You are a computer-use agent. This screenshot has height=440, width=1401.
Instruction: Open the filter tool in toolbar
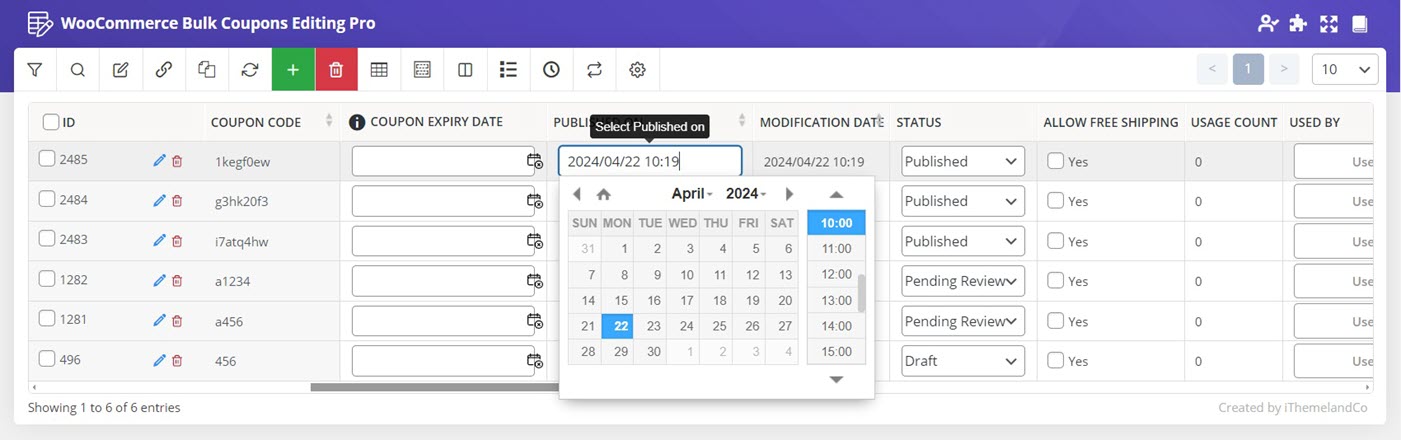[35, 70]
